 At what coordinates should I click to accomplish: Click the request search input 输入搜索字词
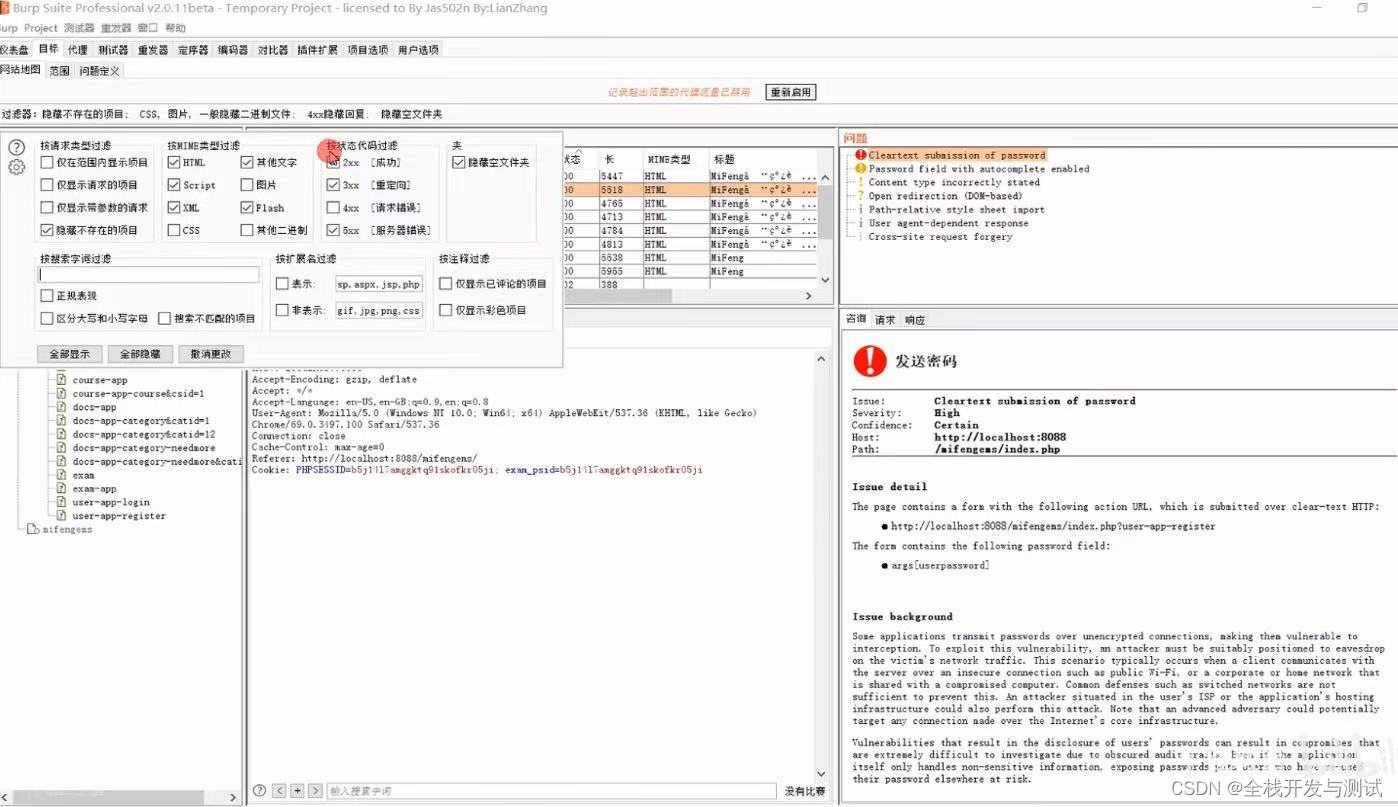pos(551,790)
